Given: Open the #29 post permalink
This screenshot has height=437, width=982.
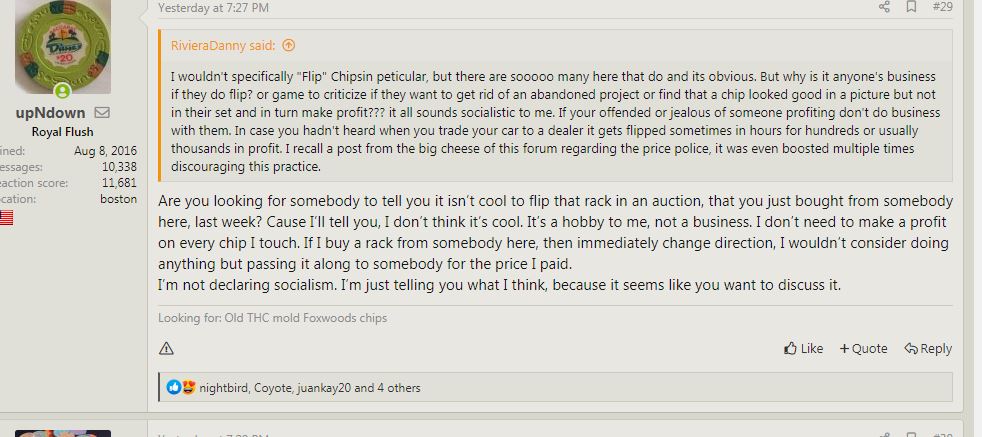Looking at the screenshot, I should 942,7.
